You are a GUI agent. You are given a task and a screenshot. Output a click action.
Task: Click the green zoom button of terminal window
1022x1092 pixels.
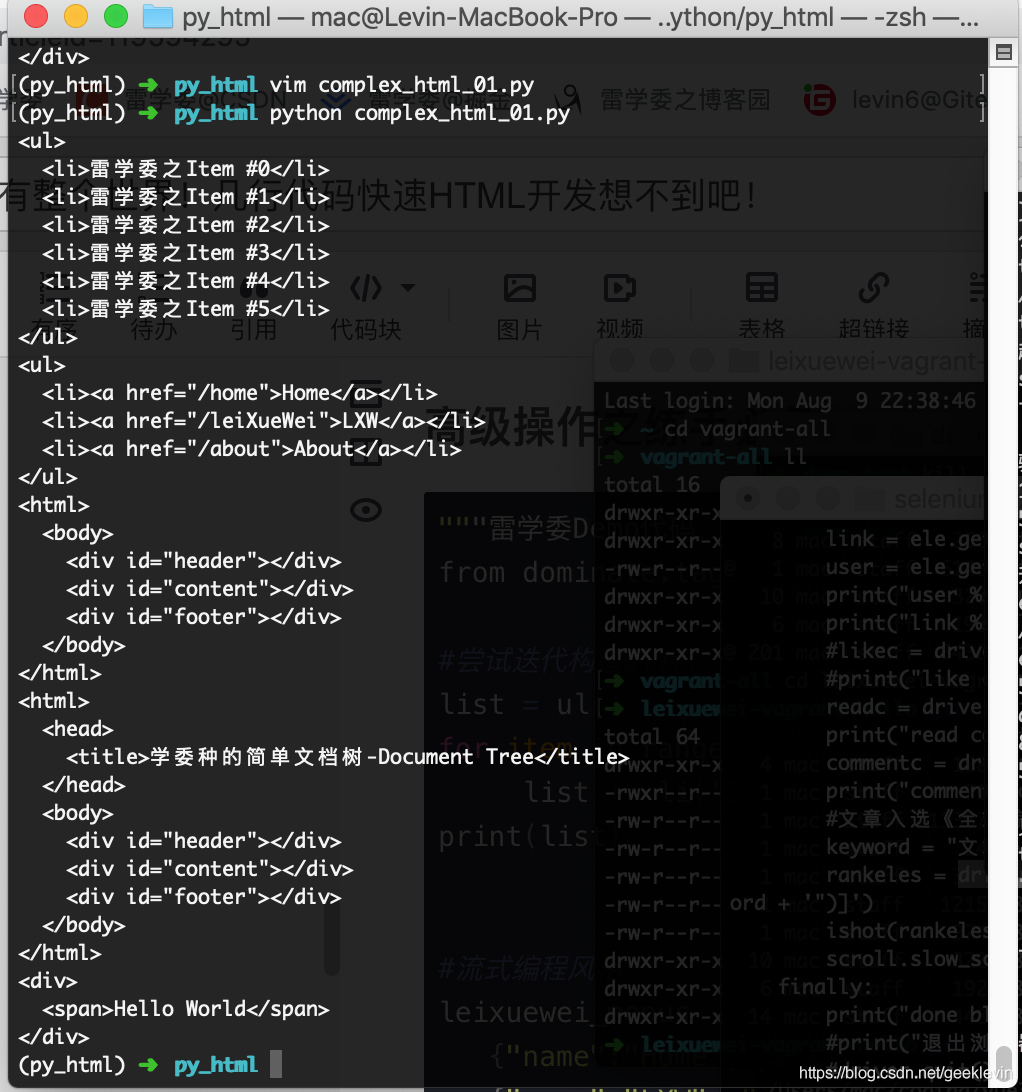[x=116, y=15]
